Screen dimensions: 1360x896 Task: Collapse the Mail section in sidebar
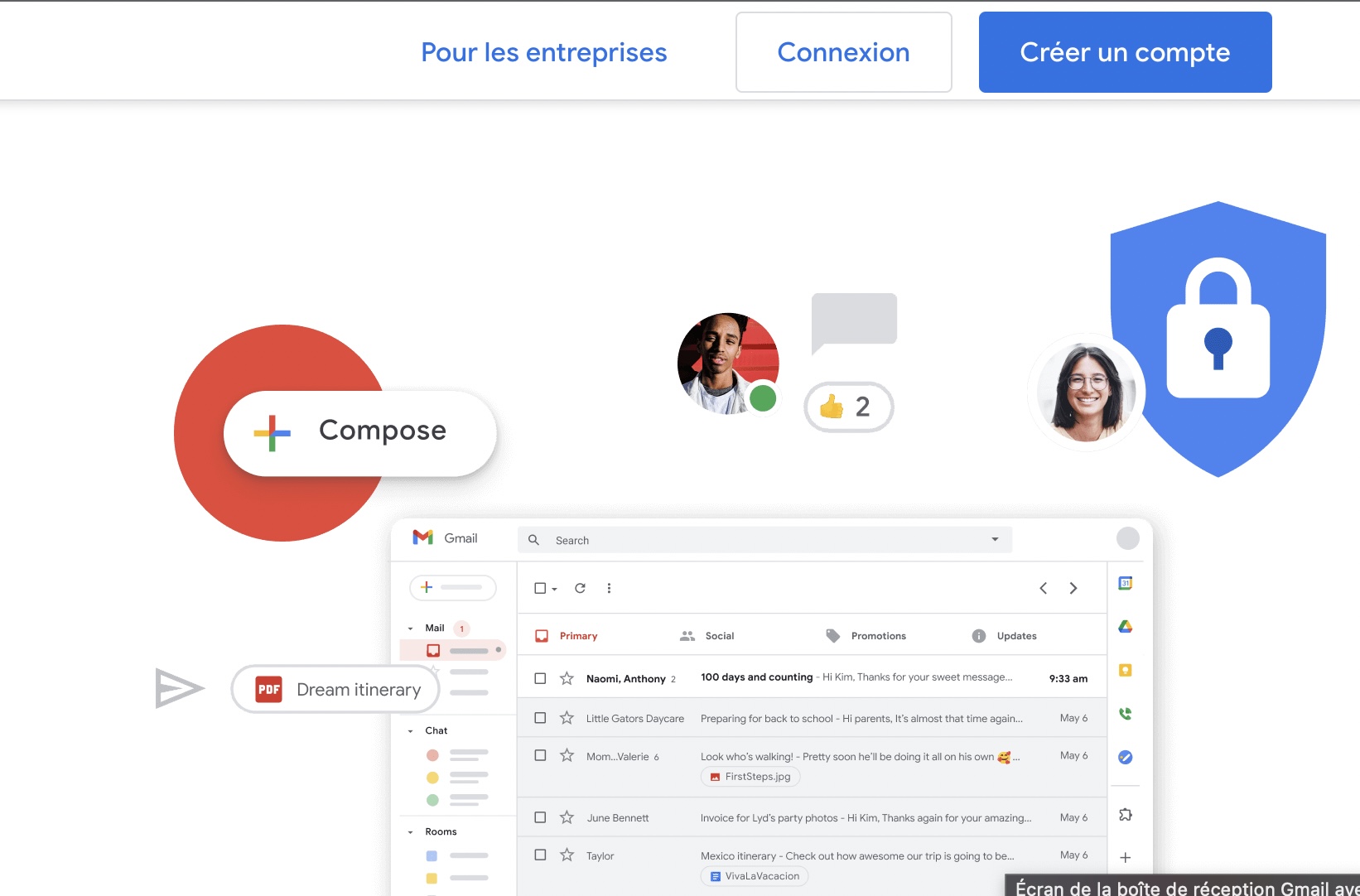(x=410, y=629)
